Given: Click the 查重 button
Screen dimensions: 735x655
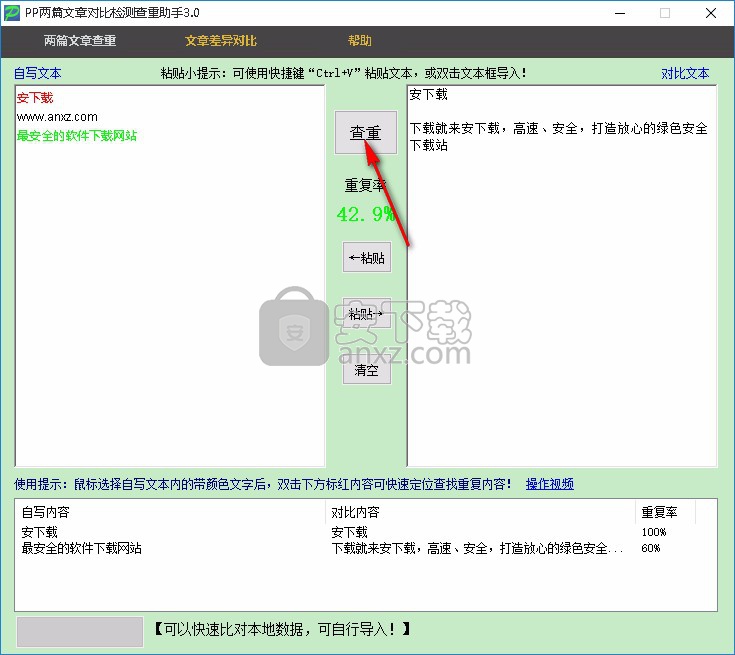Looking at the screenshot, I should tap(366, 132).
